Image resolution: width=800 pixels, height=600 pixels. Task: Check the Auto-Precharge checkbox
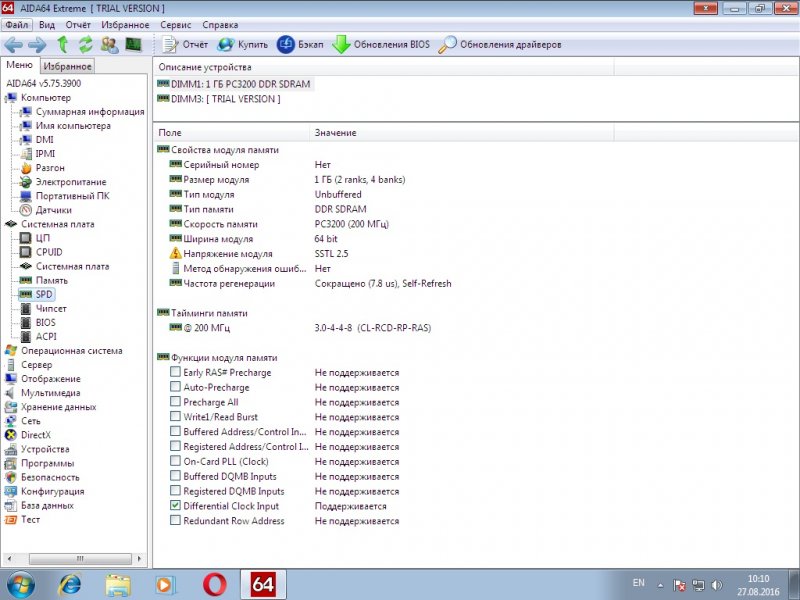[x=176, y=386]
